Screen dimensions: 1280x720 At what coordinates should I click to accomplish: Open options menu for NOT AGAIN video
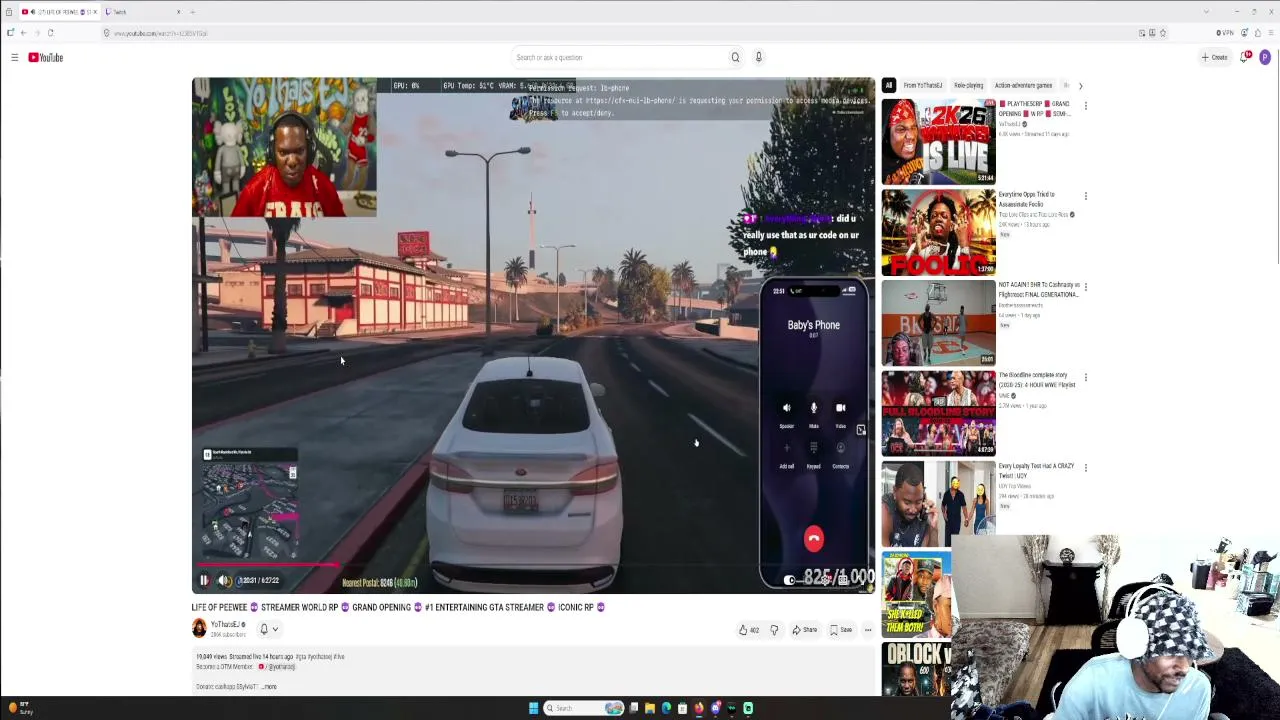(1086, 287)
